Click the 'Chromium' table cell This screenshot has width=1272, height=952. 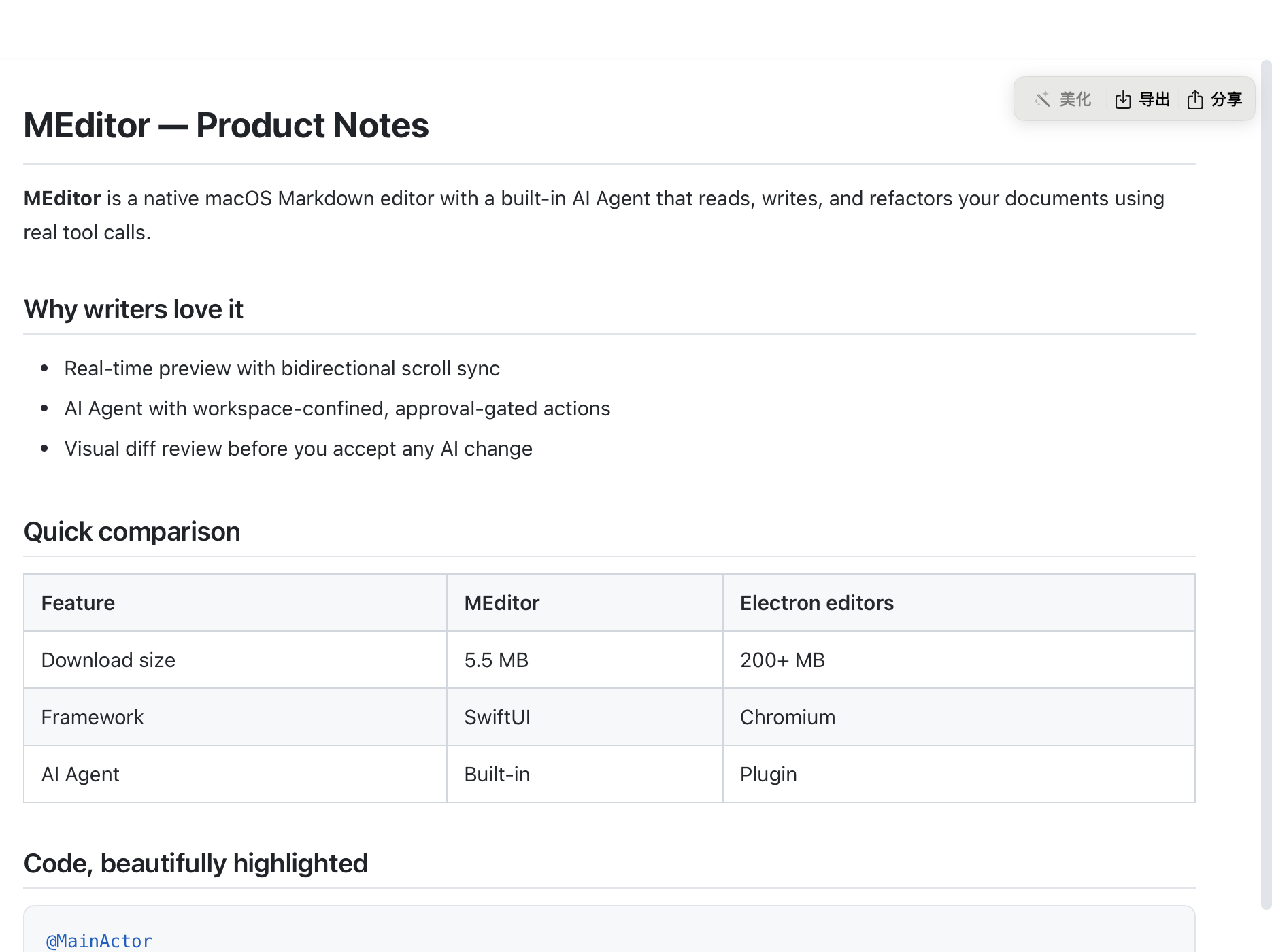(959, 717)
